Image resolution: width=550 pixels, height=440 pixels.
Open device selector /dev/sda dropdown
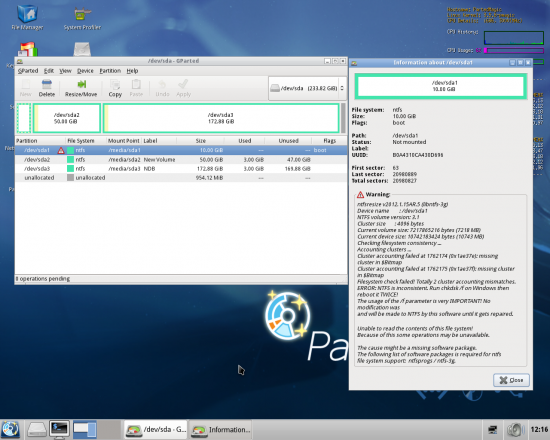(x=307, y=88)
